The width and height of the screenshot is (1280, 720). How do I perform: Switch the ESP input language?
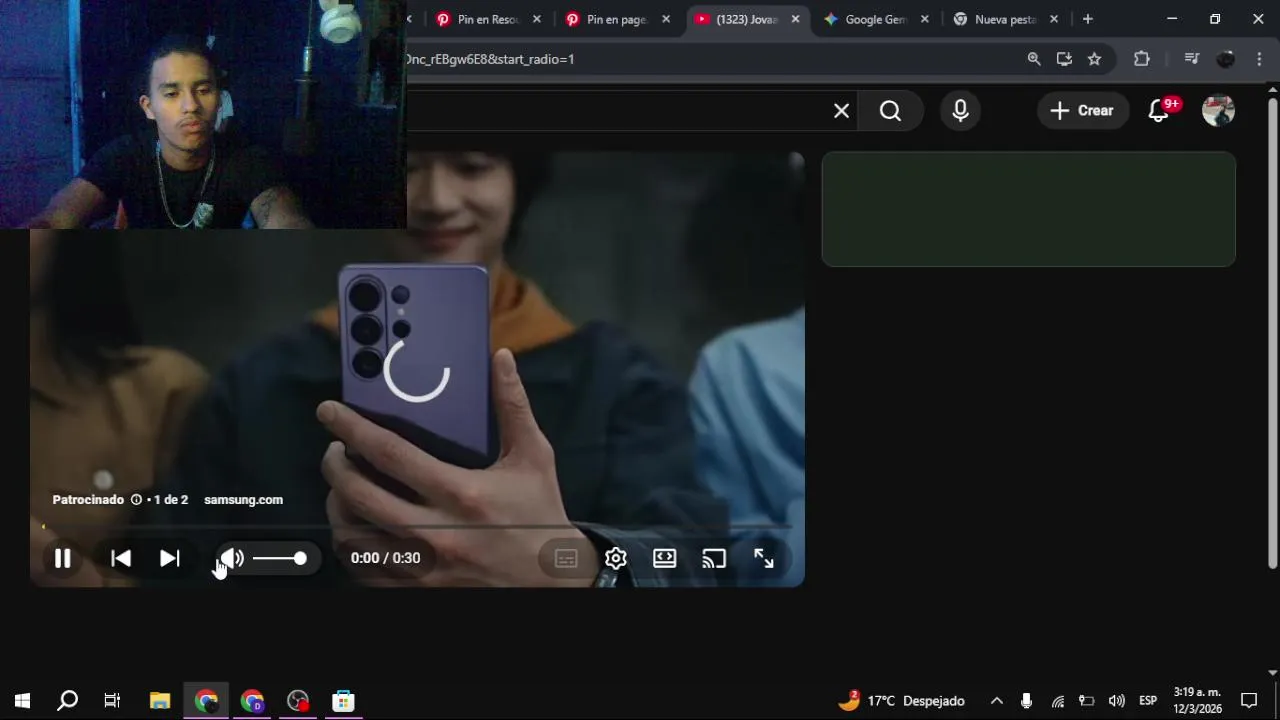(1148, 701)
